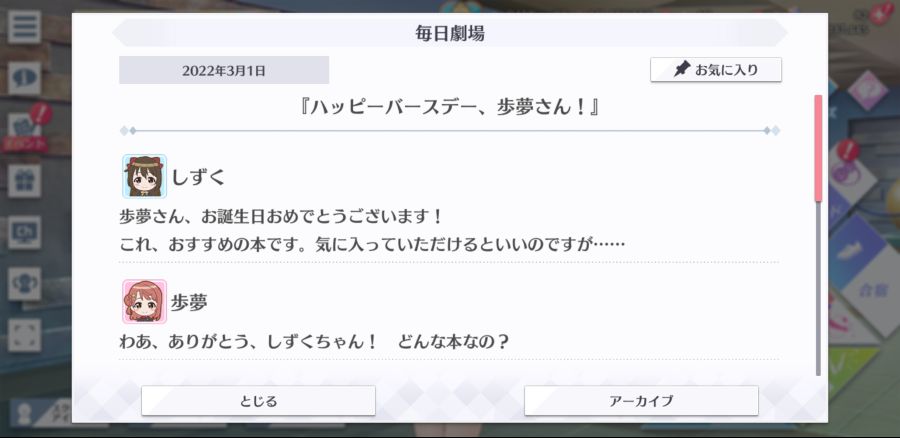
Task: Tap しずく character avatar
Action: coord(144,176)
